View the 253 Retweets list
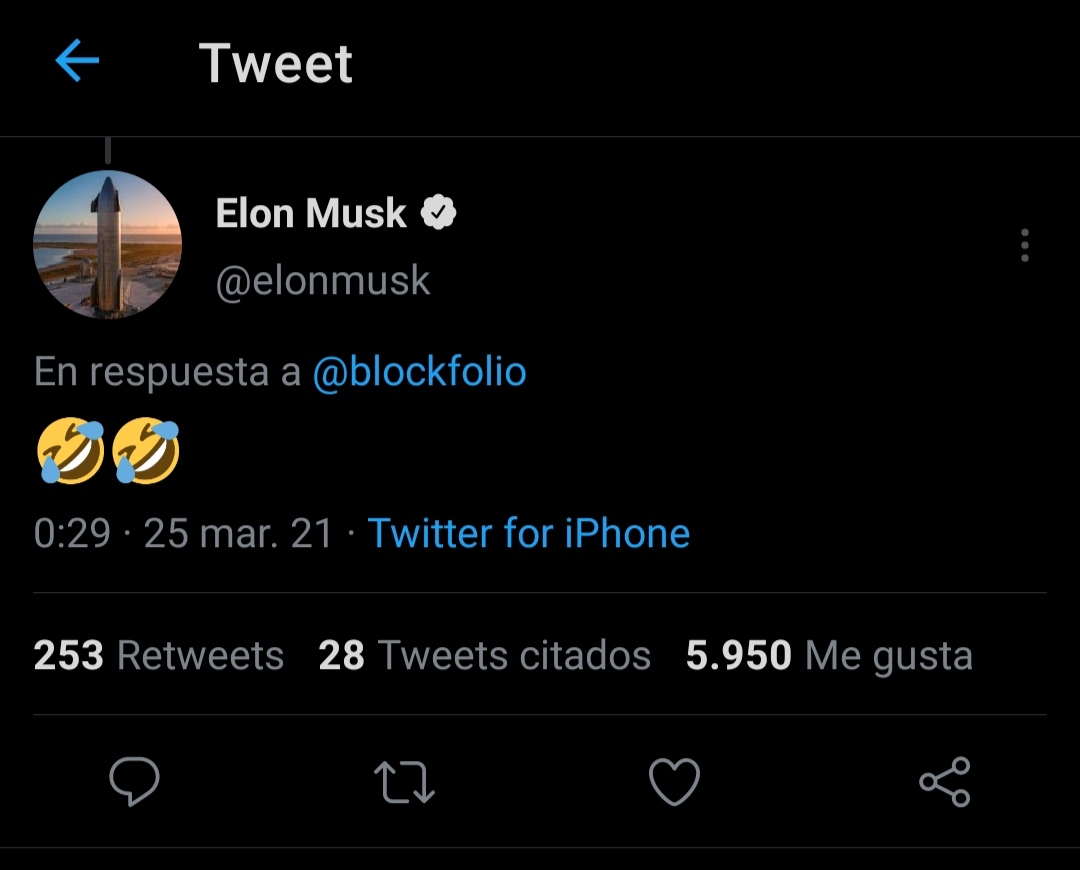Screen dimensions: 1080x870 [x=159, y=656]
